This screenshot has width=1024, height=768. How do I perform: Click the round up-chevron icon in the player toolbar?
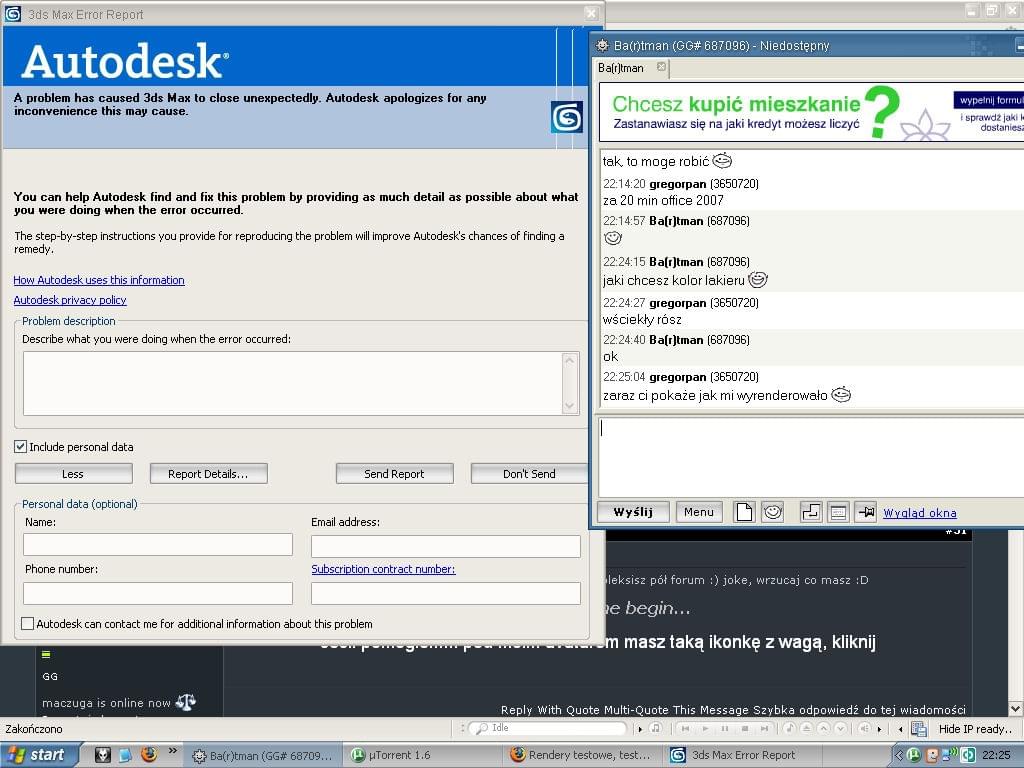(x=824, y=728)
